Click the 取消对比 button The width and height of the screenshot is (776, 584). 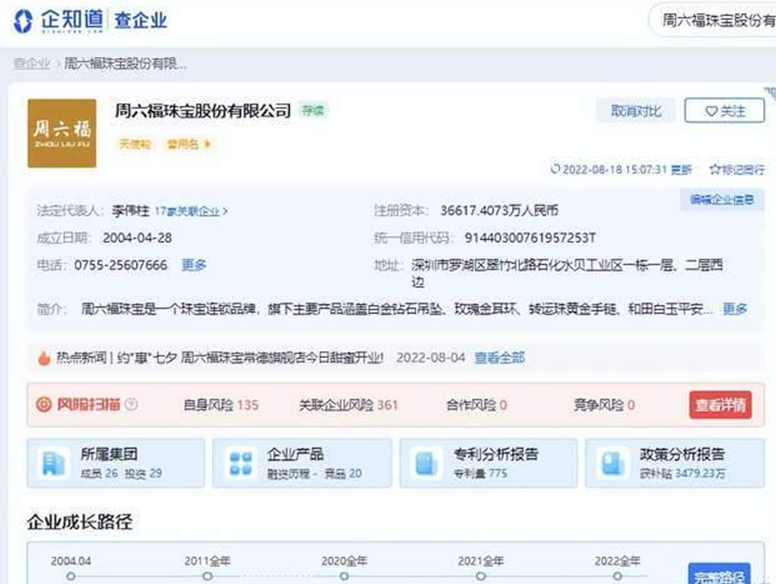(636, 111)
